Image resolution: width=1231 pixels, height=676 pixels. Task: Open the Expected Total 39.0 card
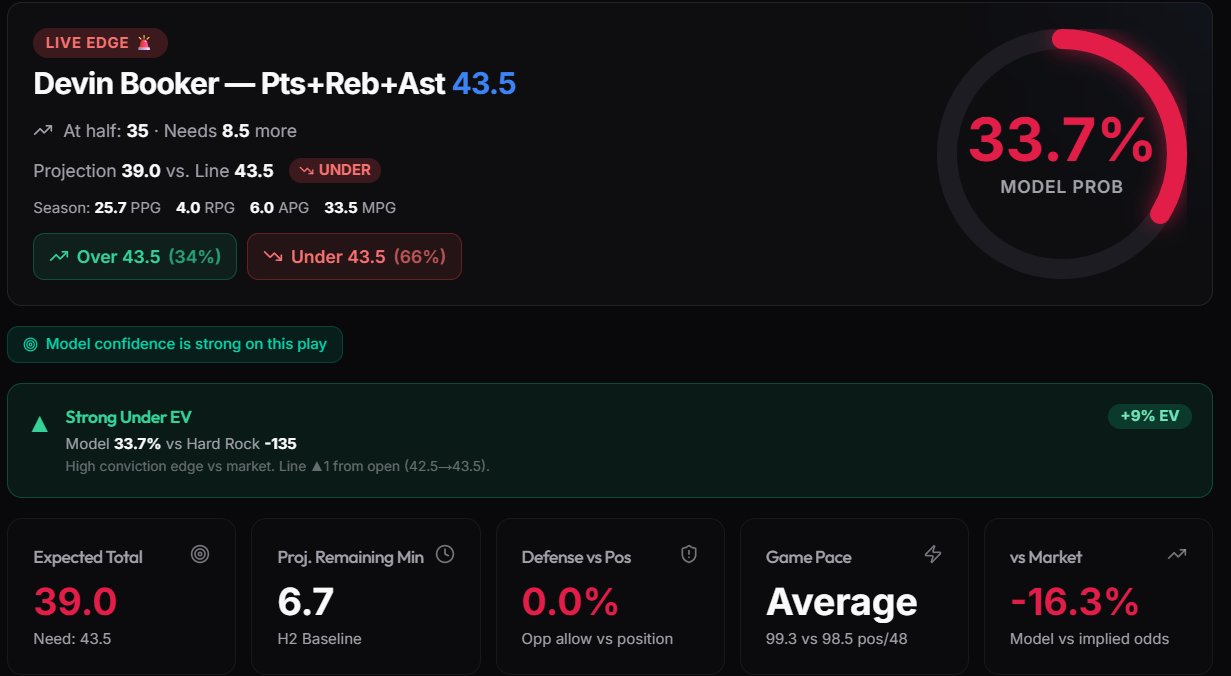click(121, 596)
